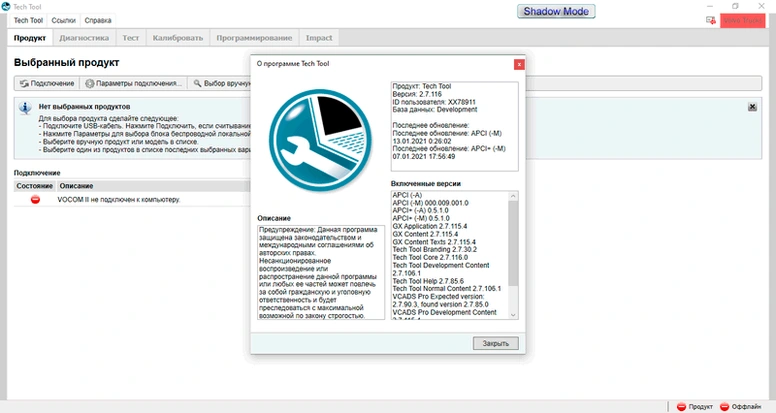Switch to the Тест tab
This screenshot has width=776, height=413.
pyautogui.click(x=131, y=38)
